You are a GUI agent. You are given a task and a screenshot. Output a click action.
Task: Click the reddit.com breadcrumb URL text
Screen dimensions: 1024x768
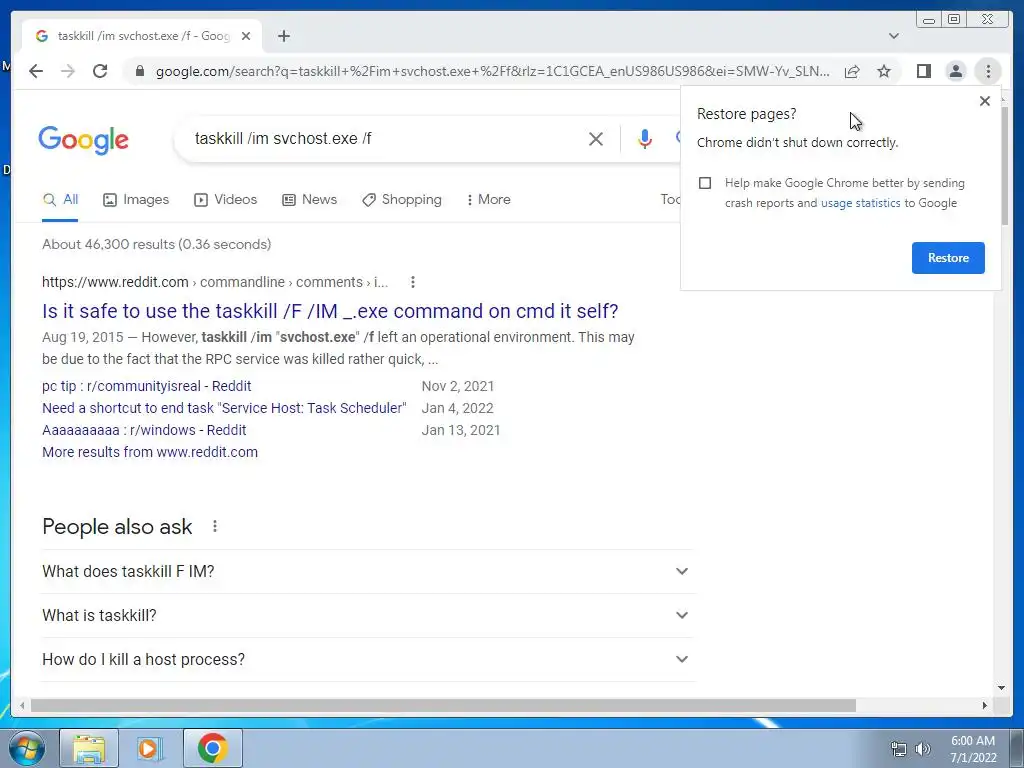pos(215,282)
